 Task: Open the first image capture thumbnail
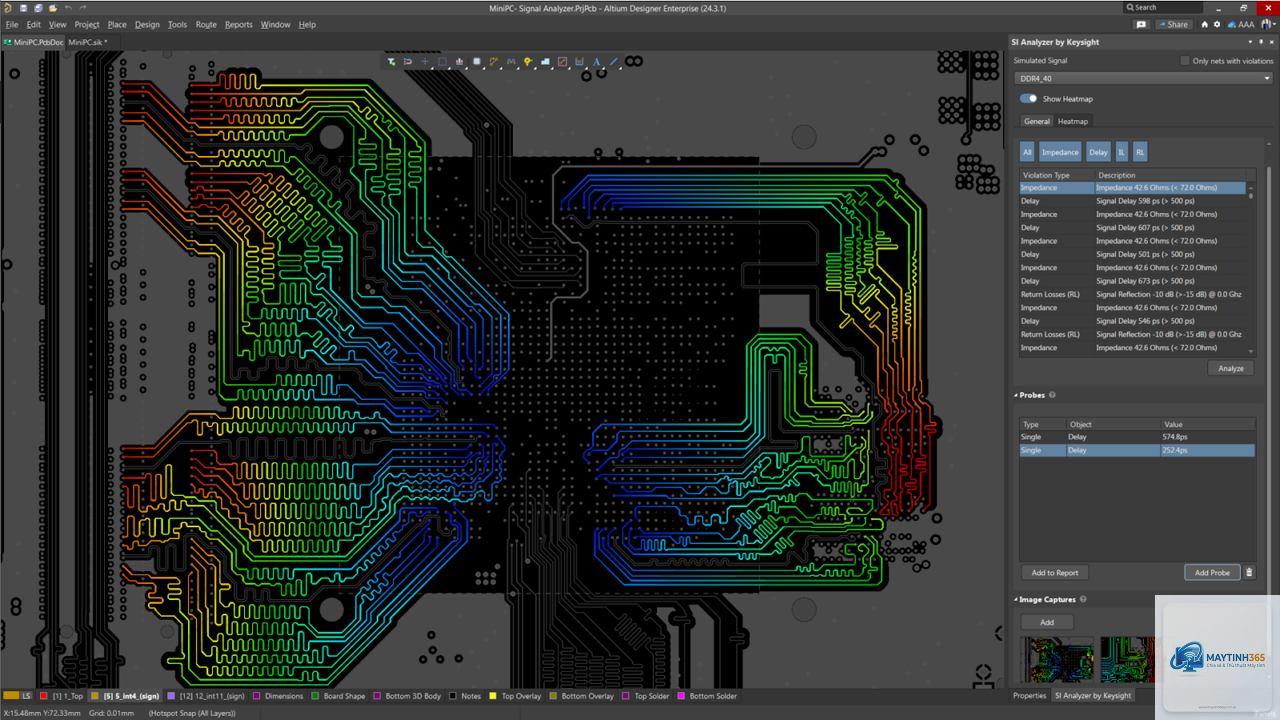(x=1057, y=660)
